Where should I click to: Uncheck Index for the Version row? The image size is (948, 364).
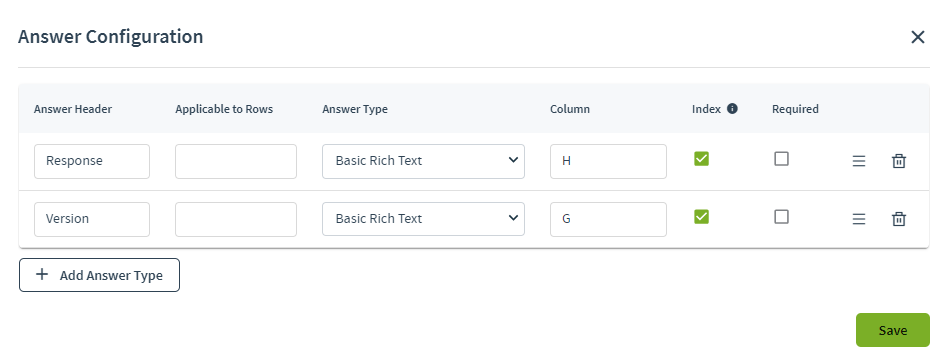tap(701, 216)
